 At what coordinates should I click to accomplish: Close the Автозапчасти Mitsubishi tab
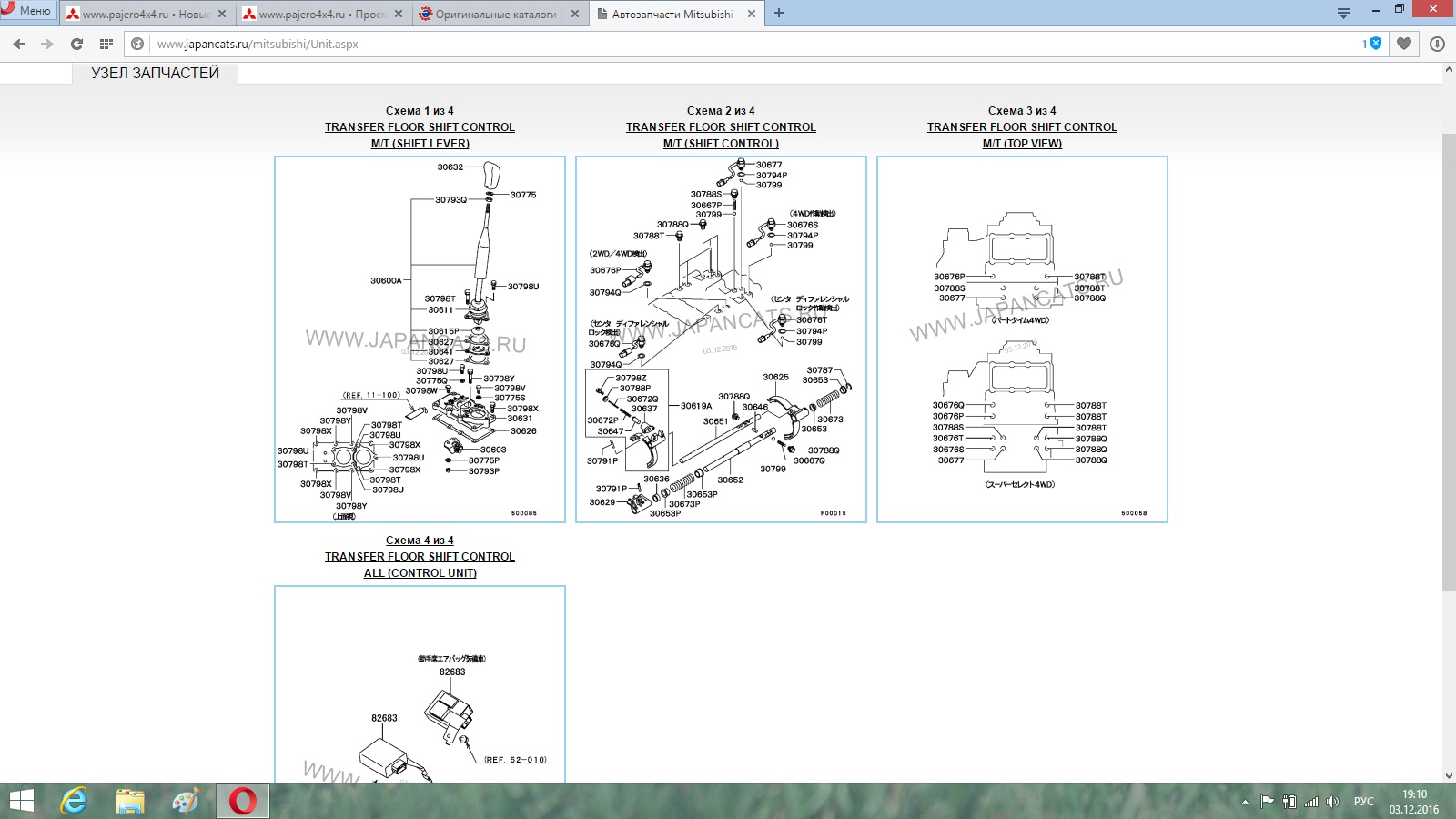coord(752,14)
